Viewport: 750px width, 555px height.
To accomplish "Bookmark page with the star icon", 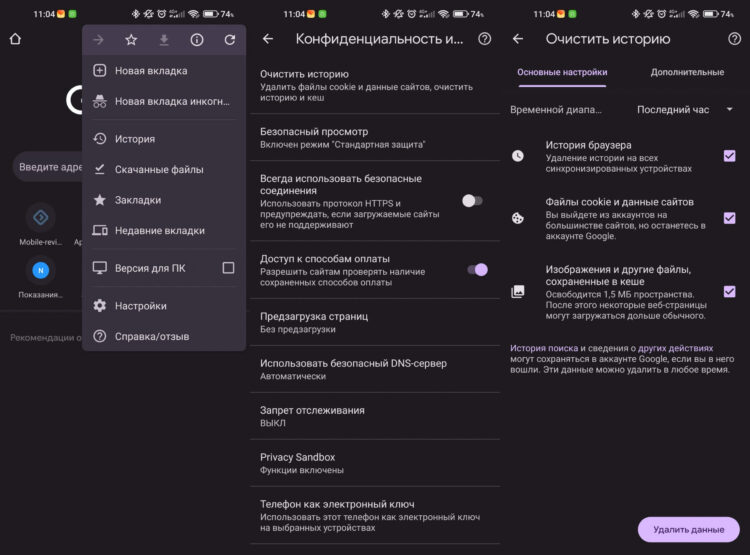I will [x=131, y=40].
